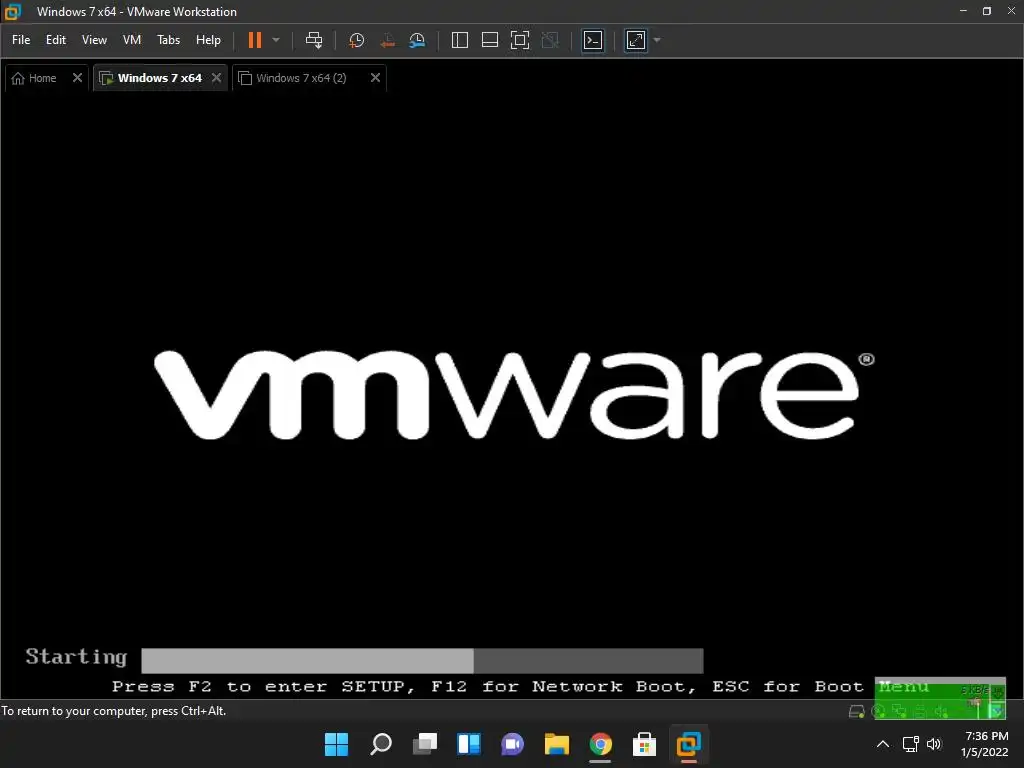Click the sound card status icon
The image size is (1024, 768).
pos(941,711)
